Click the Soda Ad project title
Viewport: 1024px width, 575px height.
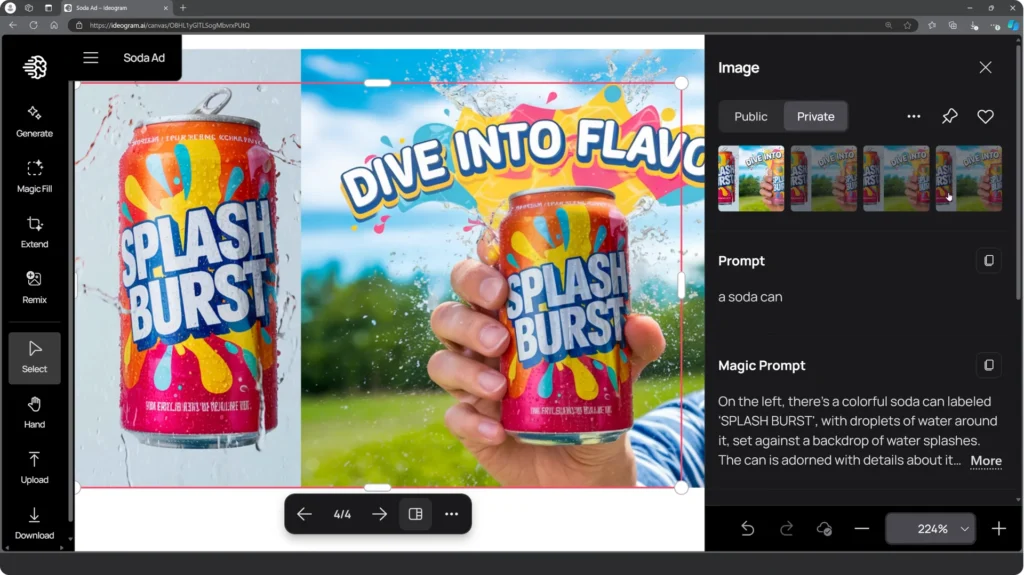(144, 58)
